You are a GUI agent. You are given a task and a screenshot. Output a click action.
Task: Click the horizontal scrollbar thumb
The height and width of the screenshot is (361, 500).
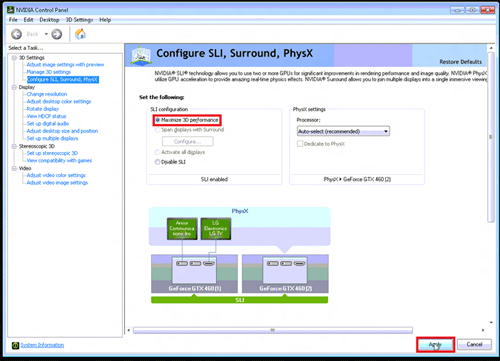pos(273,330)
